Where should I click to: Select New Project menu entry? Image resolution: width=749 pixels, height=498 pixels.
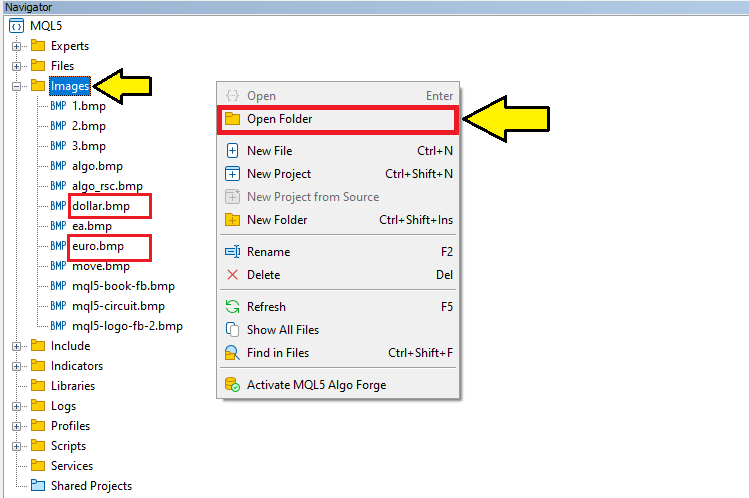coord(338,174)
